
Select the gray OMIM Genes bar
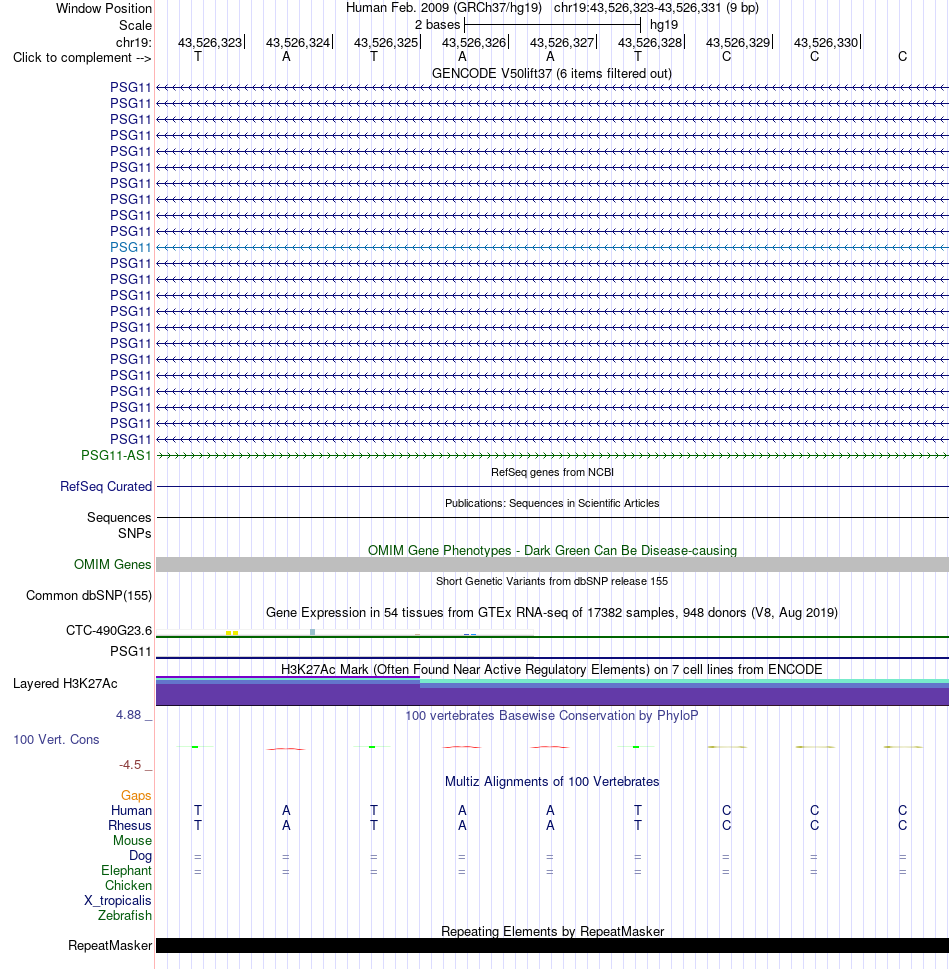click(x=552, y=564)
